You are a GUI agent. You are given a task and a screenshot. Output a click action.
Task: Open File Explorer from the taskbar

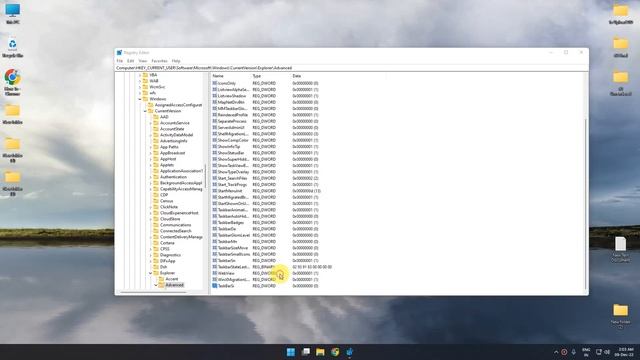320,352
